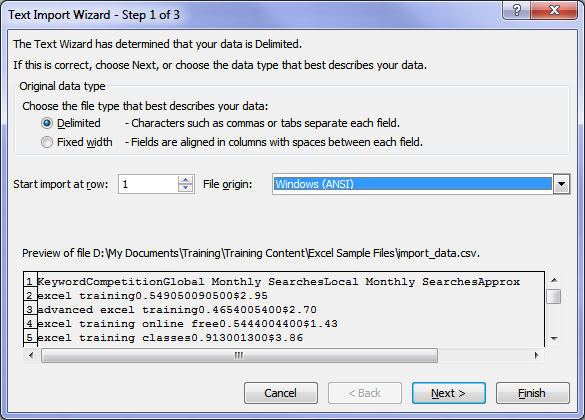Click the Windows (ANSI) file origin box
This screenshot has width=585, height=420.
coord(412,184)
